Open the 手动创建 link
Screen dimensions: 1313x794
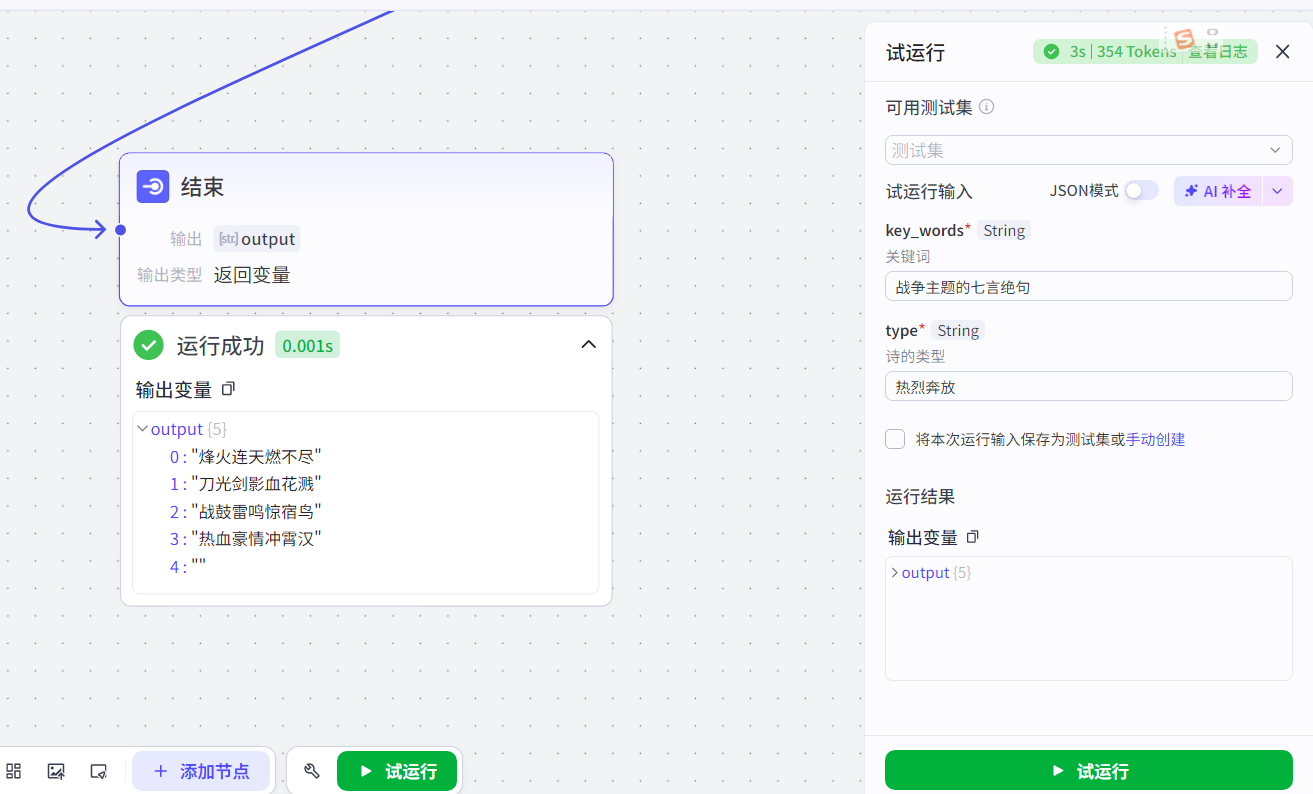click(1155, 439)
